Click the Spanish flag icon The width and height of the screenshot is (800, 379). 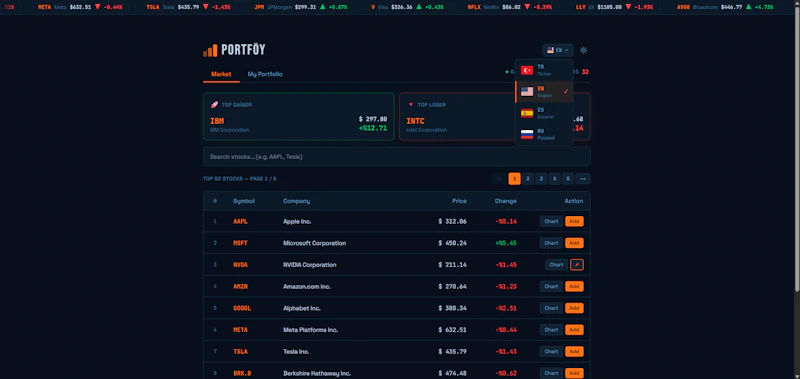[527, 113]
